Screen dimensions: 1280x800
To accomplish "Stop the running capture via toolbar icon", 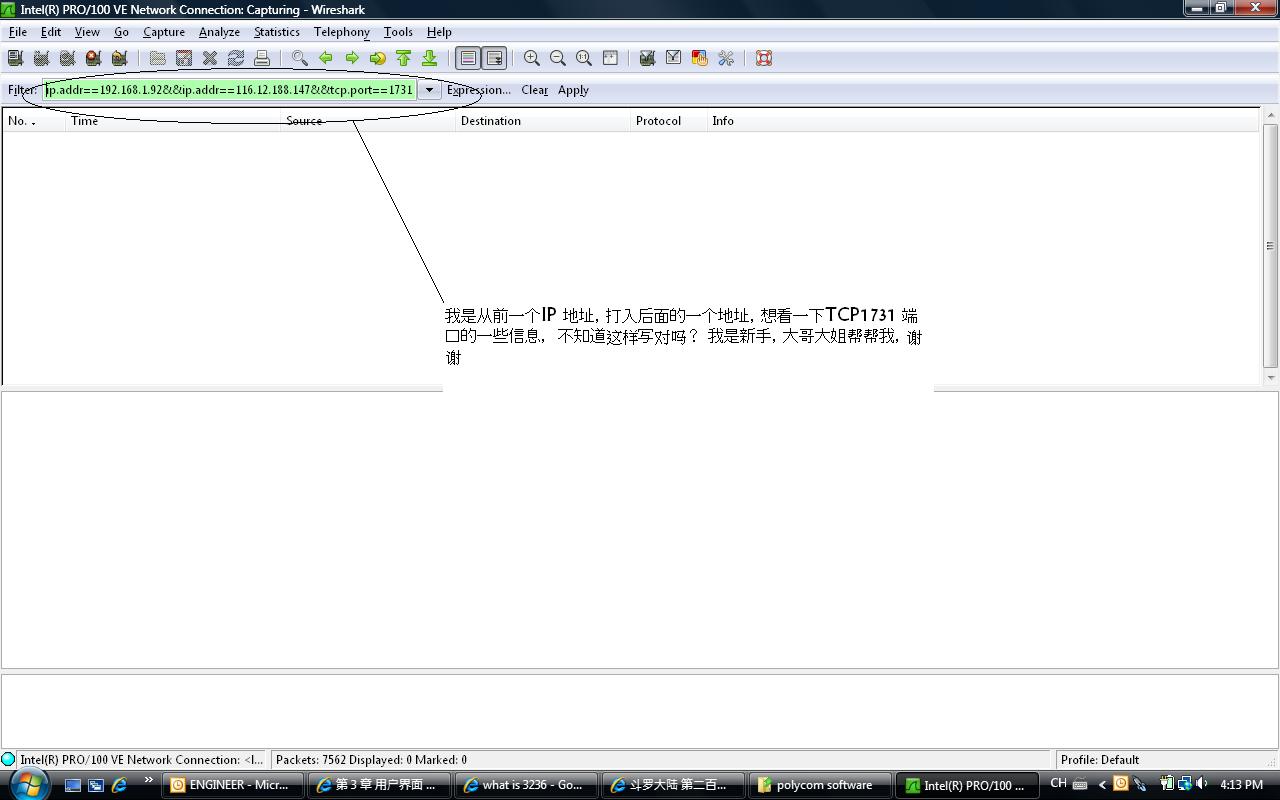I will (x=93, y=58).
